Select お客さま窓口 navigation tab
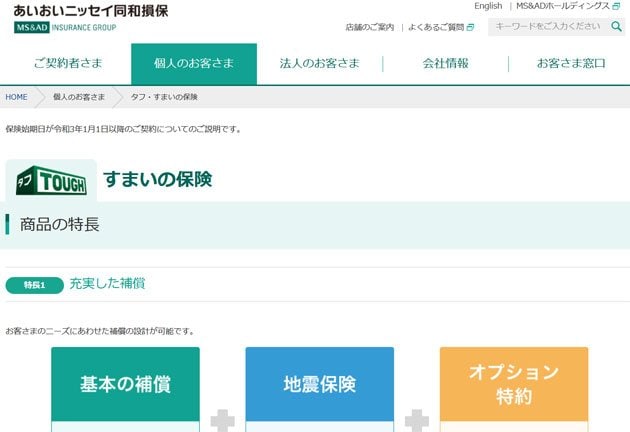Viewport: 630px width, 432px height. click(571, 63)
